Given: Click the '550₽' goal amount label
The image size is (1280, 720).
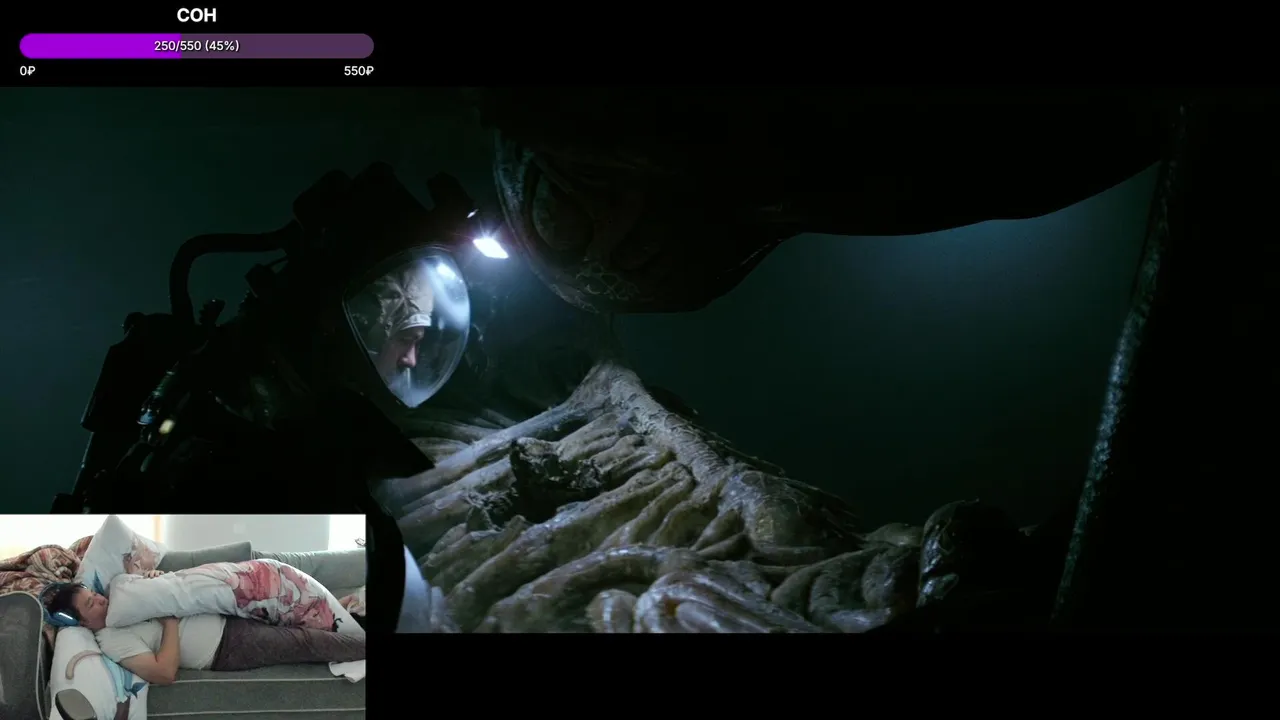Looking at the screenshot, I should pos(359,71).
